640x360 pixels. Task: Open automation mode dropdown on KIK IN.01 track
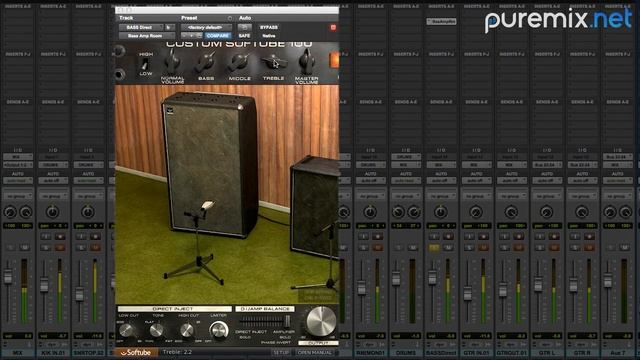53,180
